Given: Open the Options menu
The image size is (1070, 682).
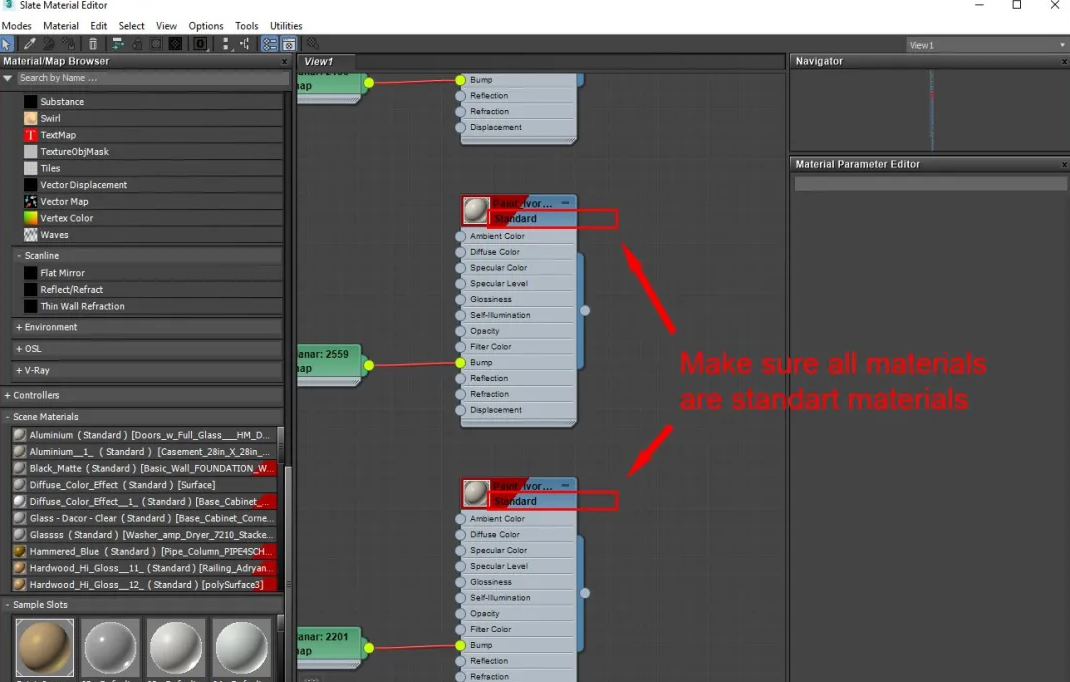Looking at the screenshot, I should coord(205,26).
